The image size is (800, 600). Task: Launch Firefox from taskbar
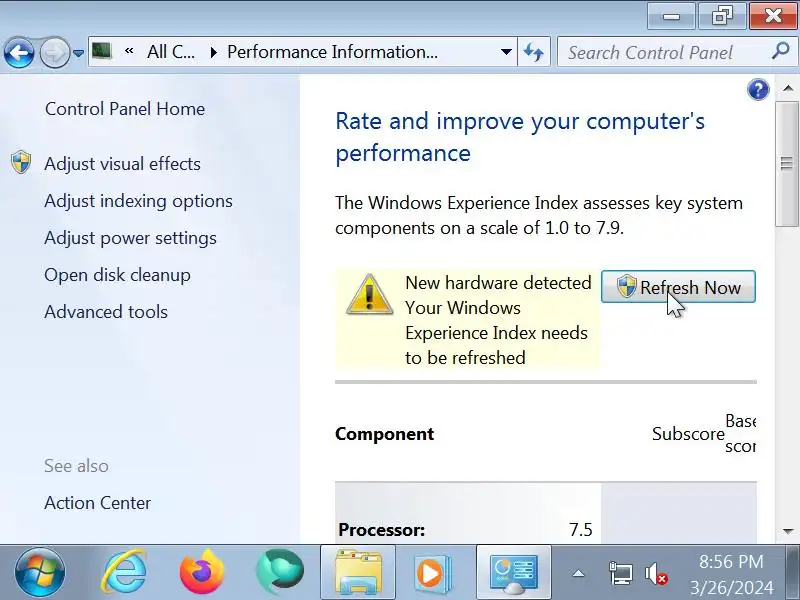coord(202,572)
